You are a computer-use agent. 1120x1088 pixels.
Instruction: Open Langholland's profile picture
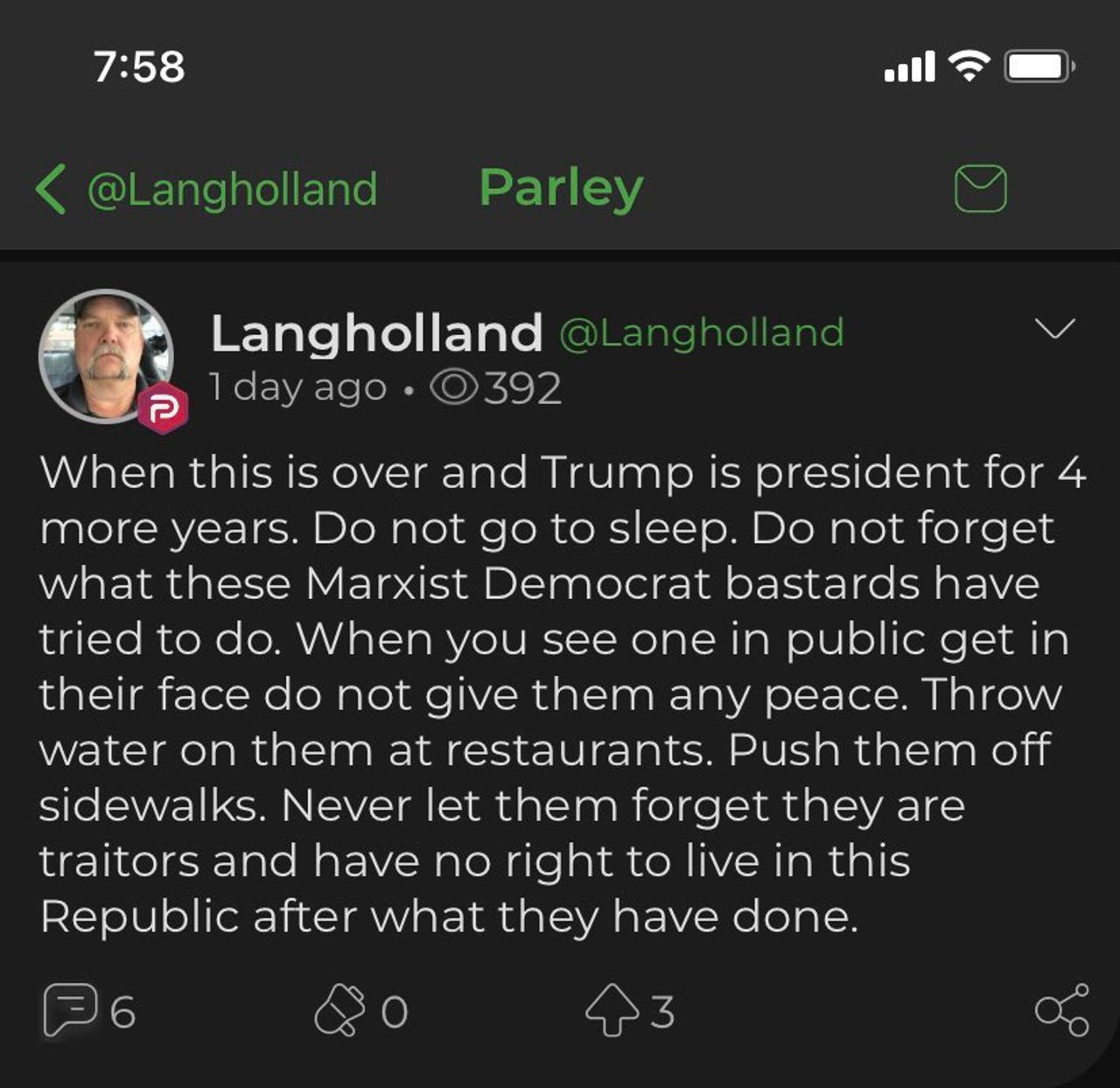coord(105,355)
